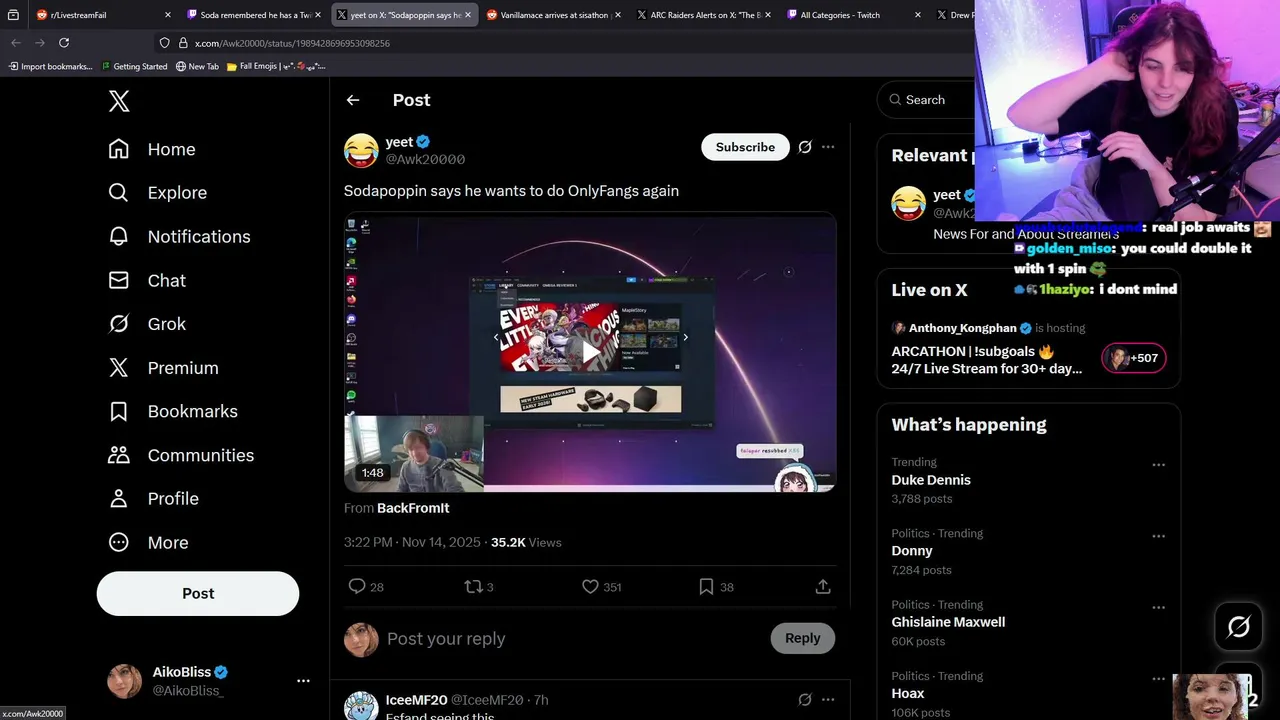Open options for Donny trend
The image size is (1280, 720).
tap(1158, 536)
